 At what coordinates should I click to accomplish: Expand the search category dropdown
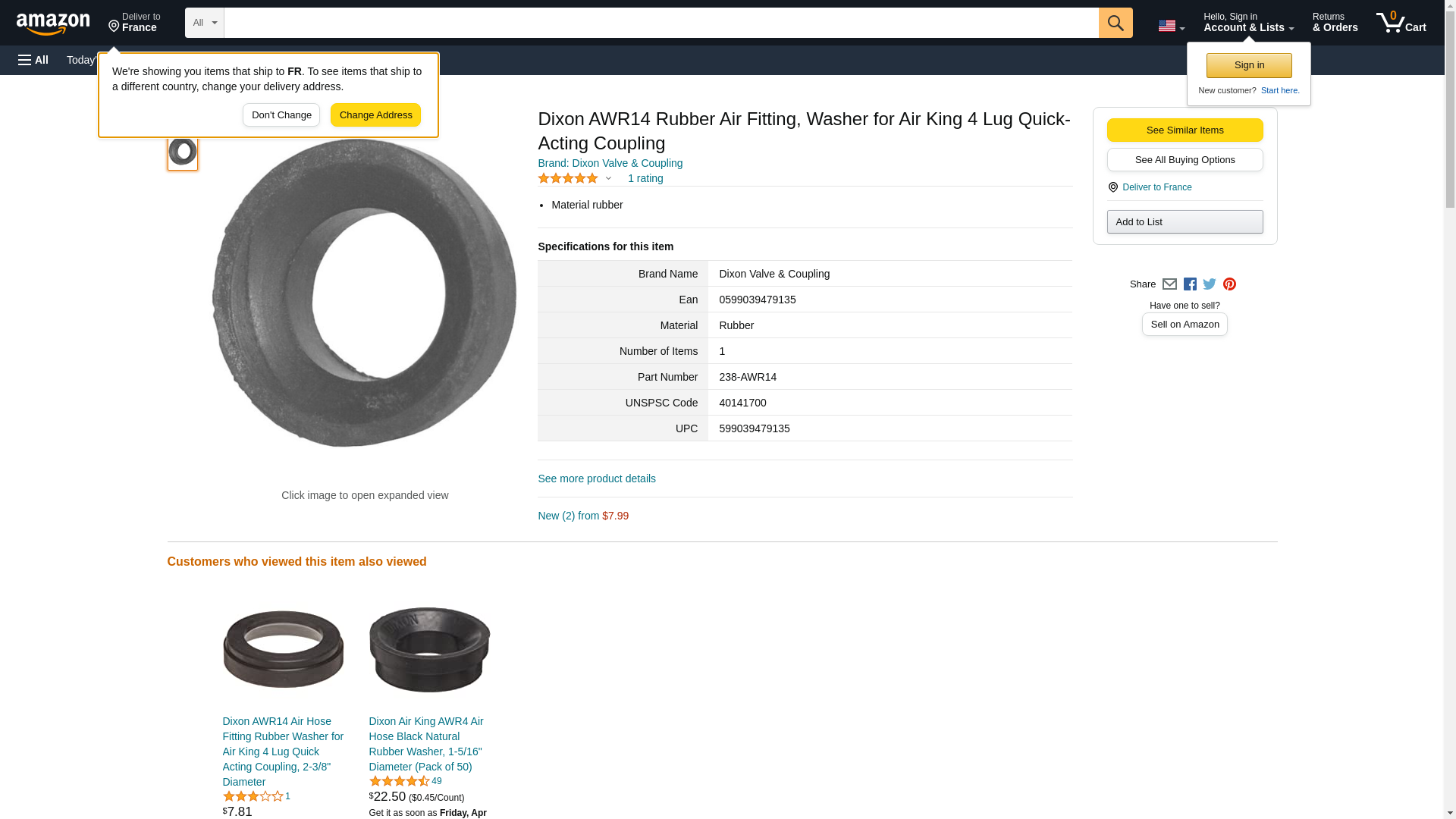click(204, 23)
